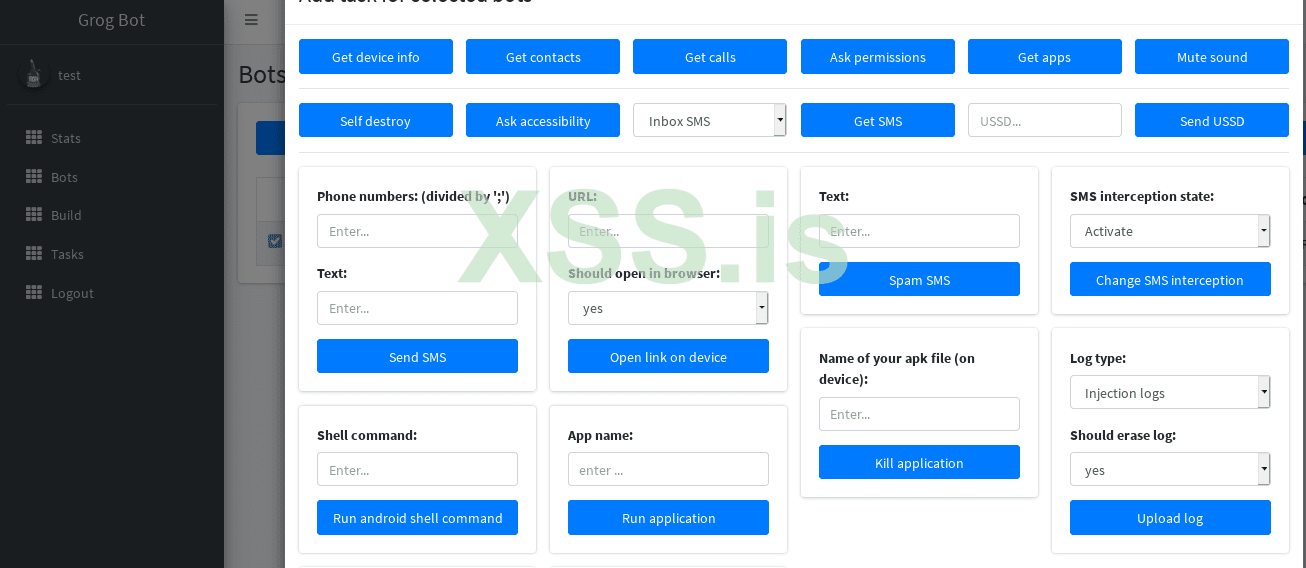Focus the apk file name input field
The height and width of the screenshot is (568, 1306).
click(919, 414)
